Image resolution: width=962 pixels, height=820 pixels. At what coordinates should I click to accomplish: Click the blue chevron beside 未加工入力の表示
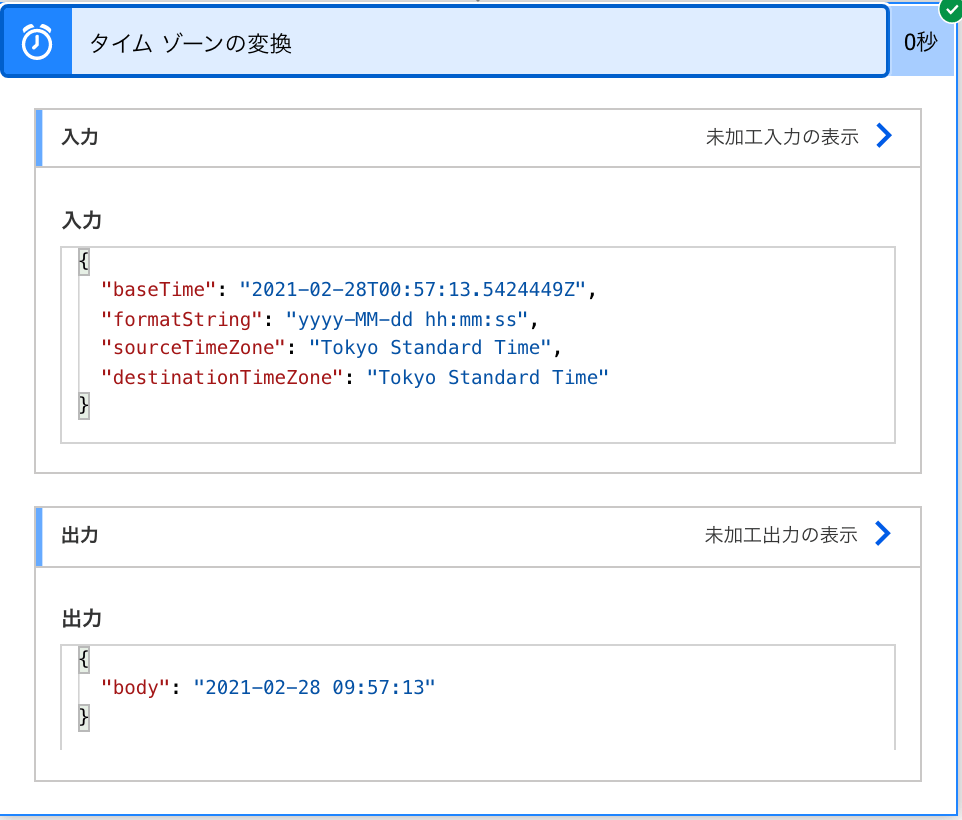click(x=883, y=136)
